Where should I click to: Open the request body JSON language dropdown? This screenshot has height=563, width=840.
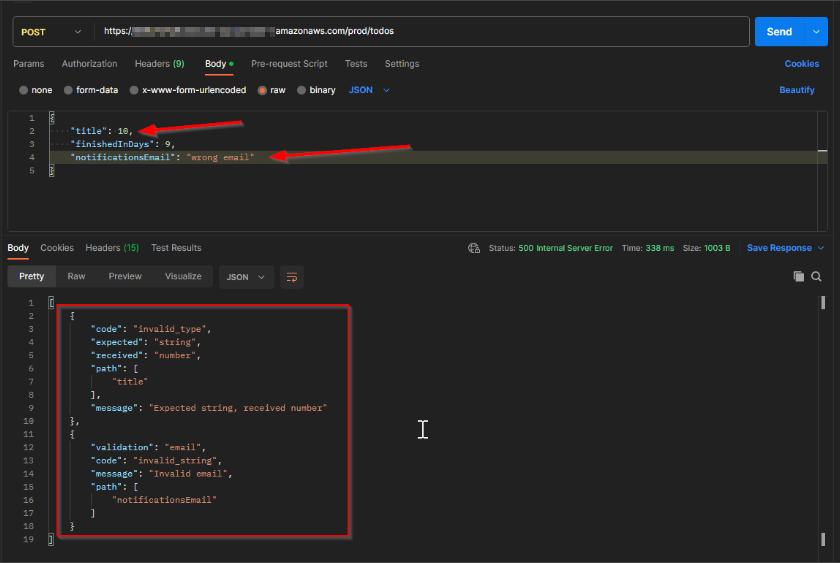369,90
